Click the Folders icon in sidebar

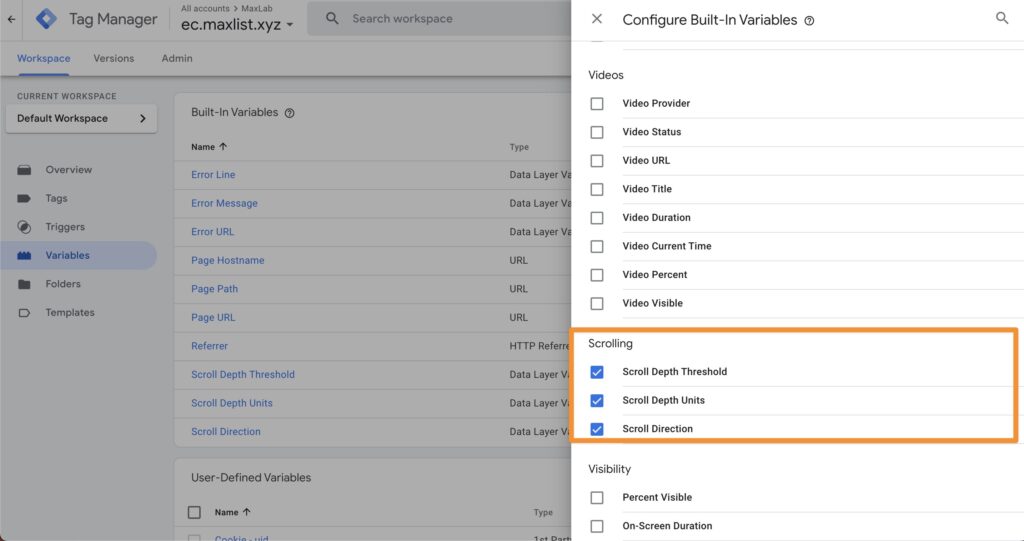(x=24, y=284)
